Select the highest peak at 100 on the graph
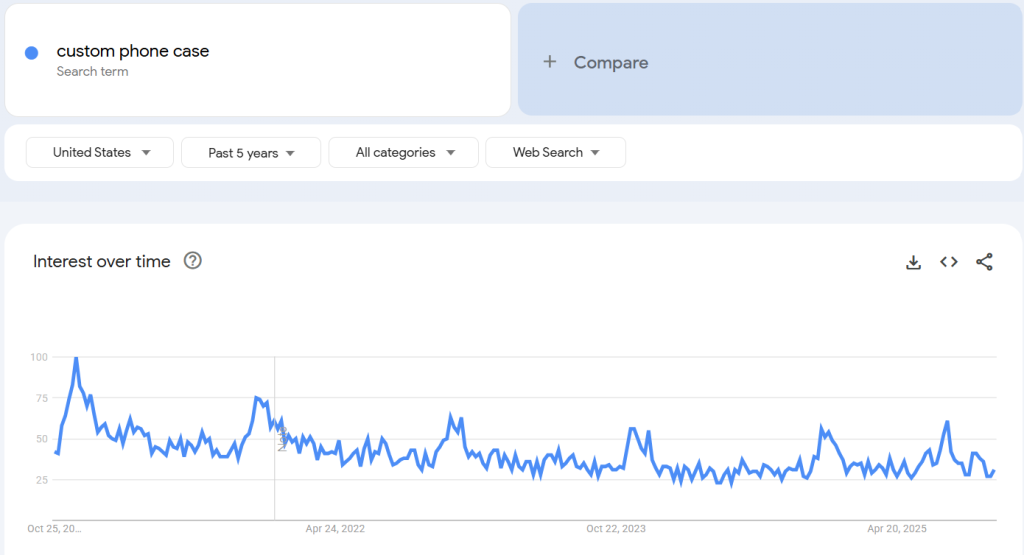 (76, 358)
